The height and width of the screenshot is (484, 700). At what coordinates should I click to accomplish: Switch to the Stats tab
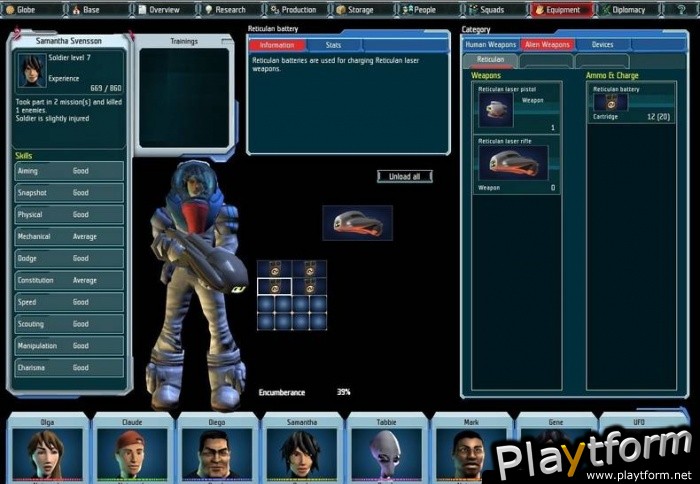(333, 45)
